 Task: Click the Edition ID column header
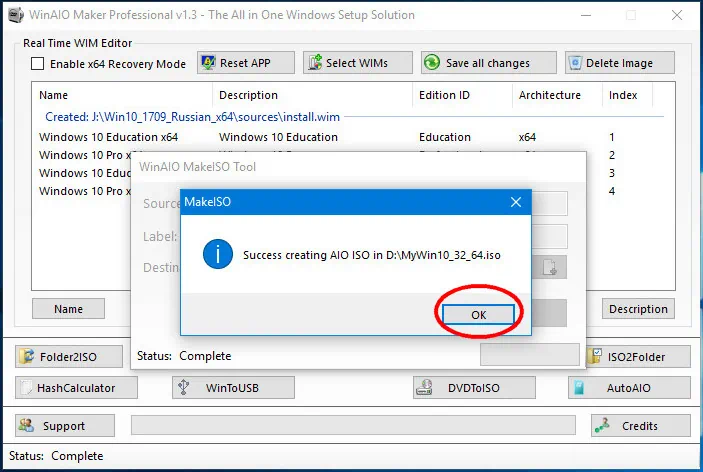pyautogui.click(x=462, y=95)
